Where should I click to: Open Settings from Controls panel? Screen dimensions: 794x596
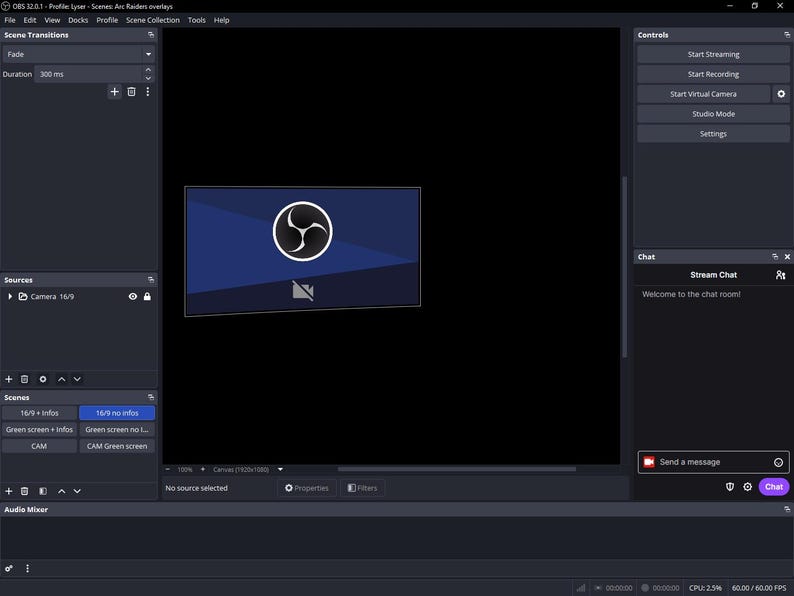point(713,134)
